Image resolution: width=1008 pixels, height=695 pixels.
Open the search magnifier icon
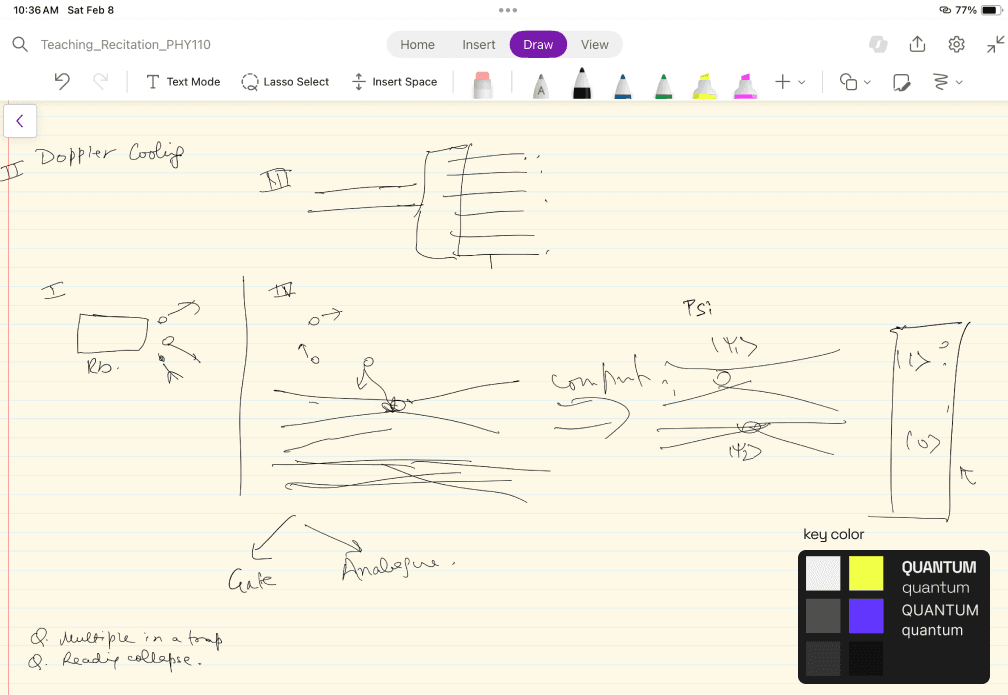(x=20, y=44)
